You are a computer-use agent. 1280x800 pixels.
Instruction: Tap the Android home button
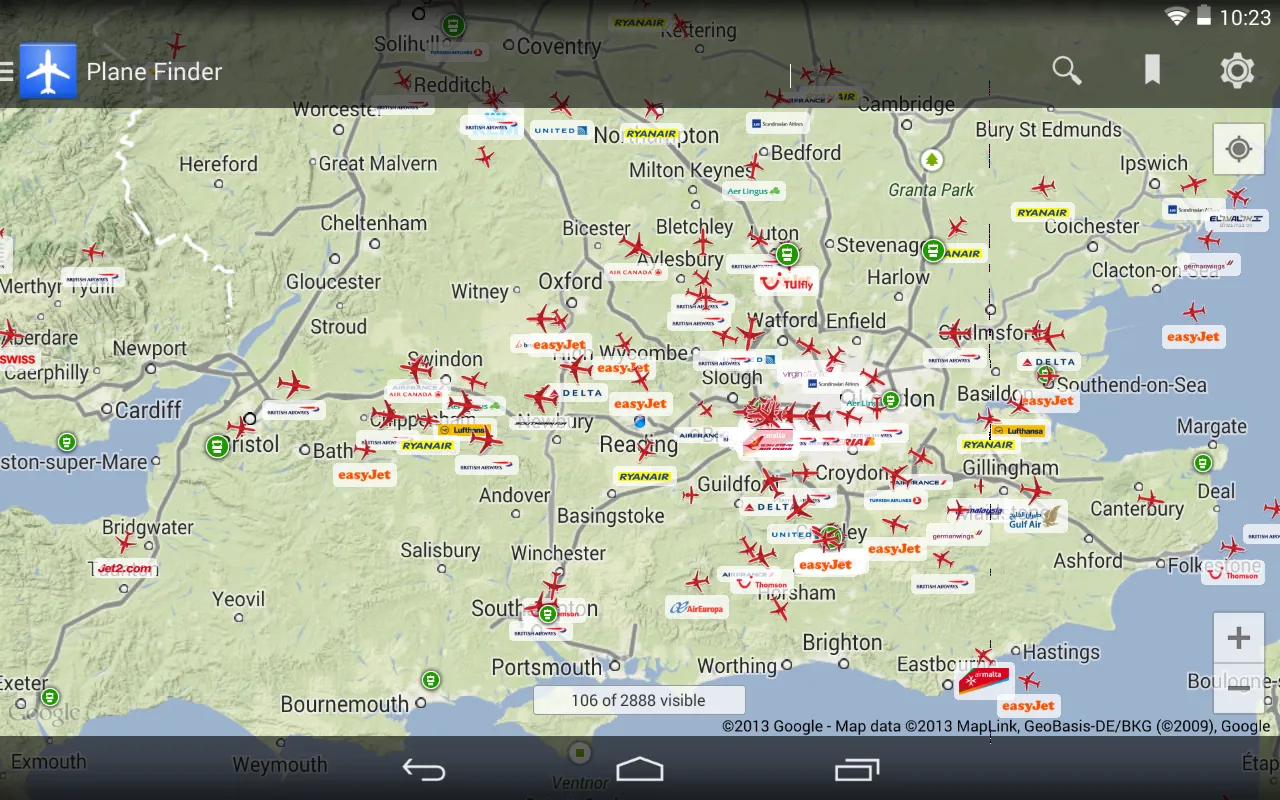point(640,769)
